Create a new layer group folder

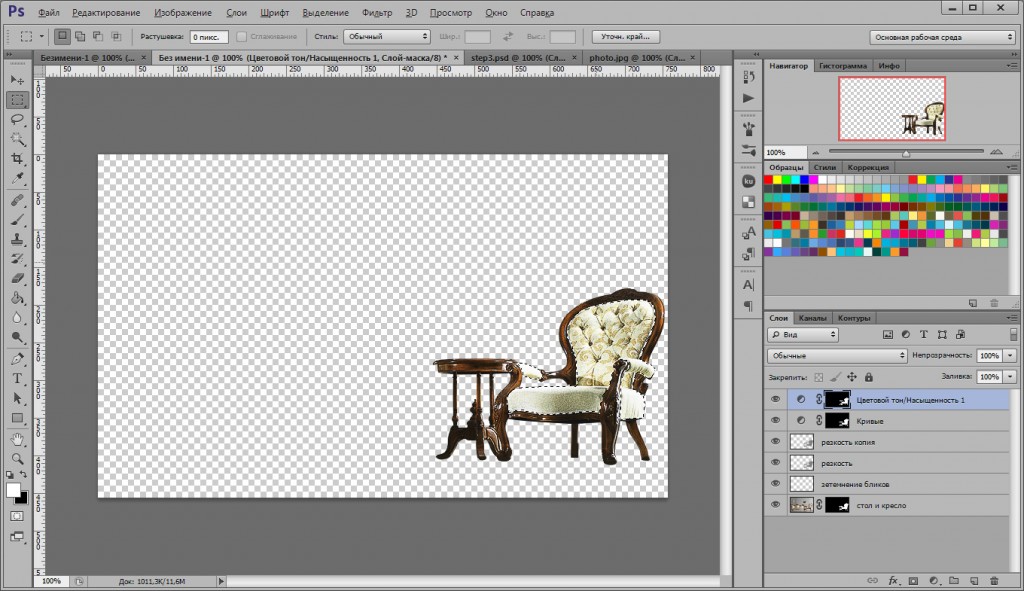pyautogui.click(x=954, y=580)
